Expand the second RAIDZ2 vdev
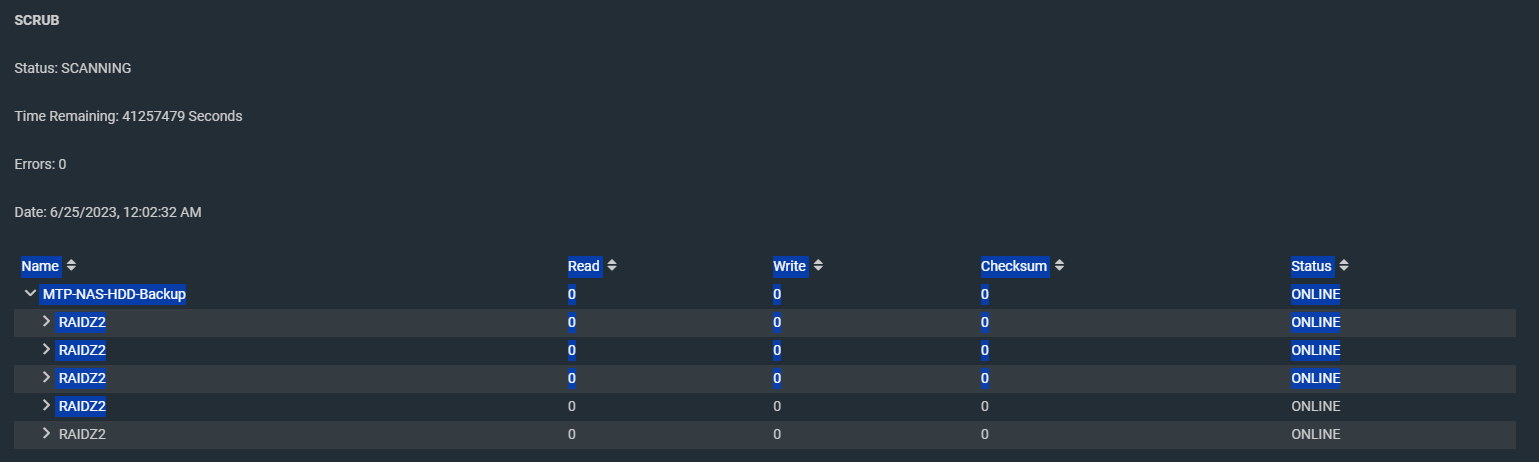This screenshot has height=462, width=1539. 46,350
